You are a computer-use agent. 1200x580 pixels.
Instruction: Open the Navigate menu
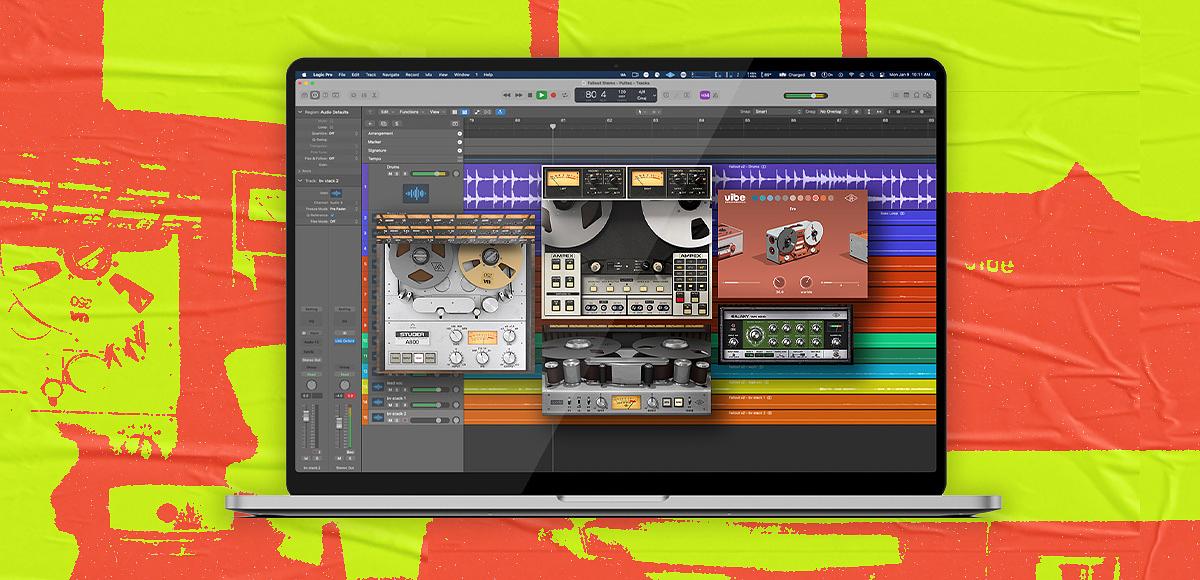click(x=391, y=75)
